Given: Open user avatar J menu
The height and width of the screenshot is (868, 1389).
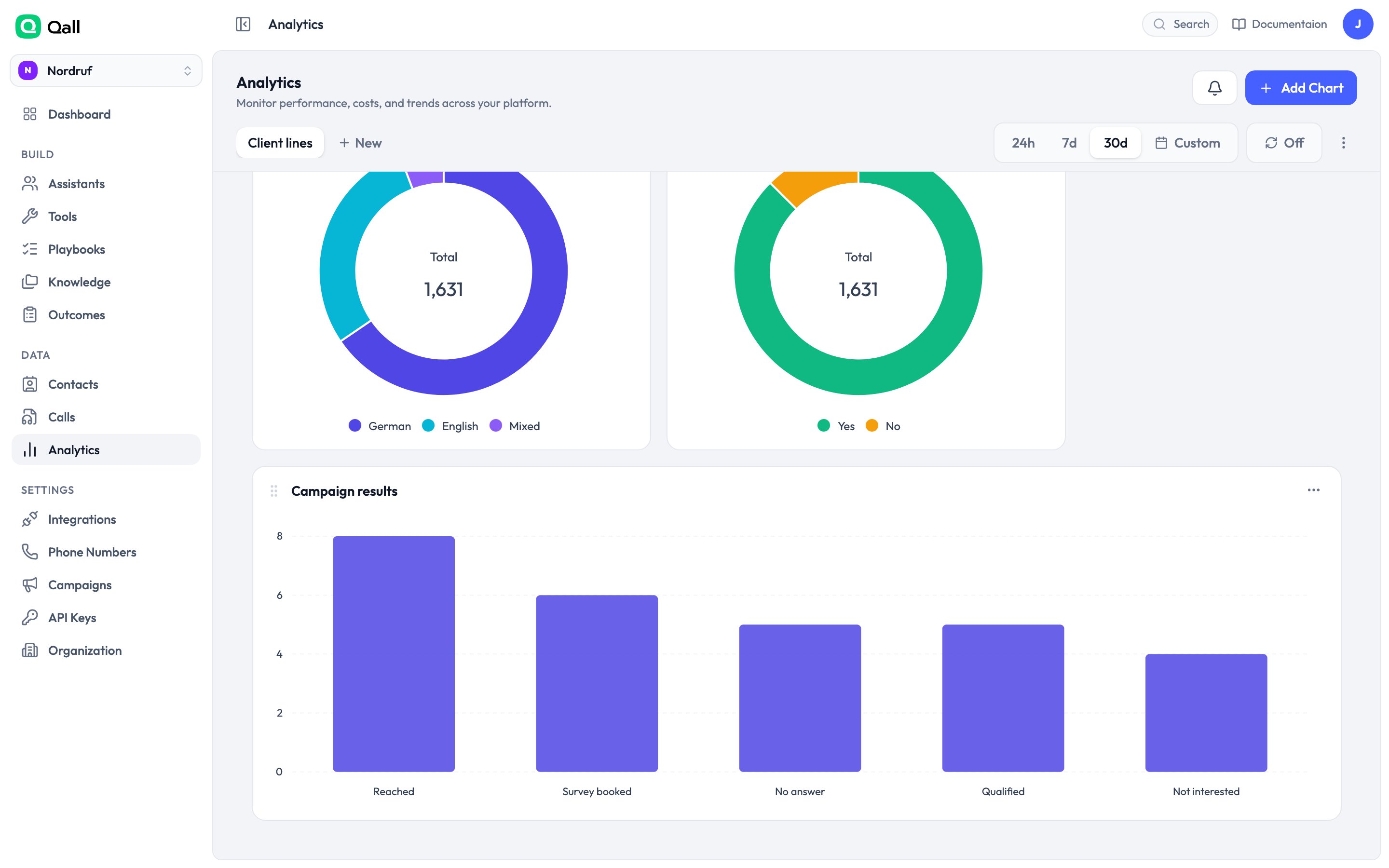Looking at the screenshot, I should pyautogui.click(x=1358, y=24).
